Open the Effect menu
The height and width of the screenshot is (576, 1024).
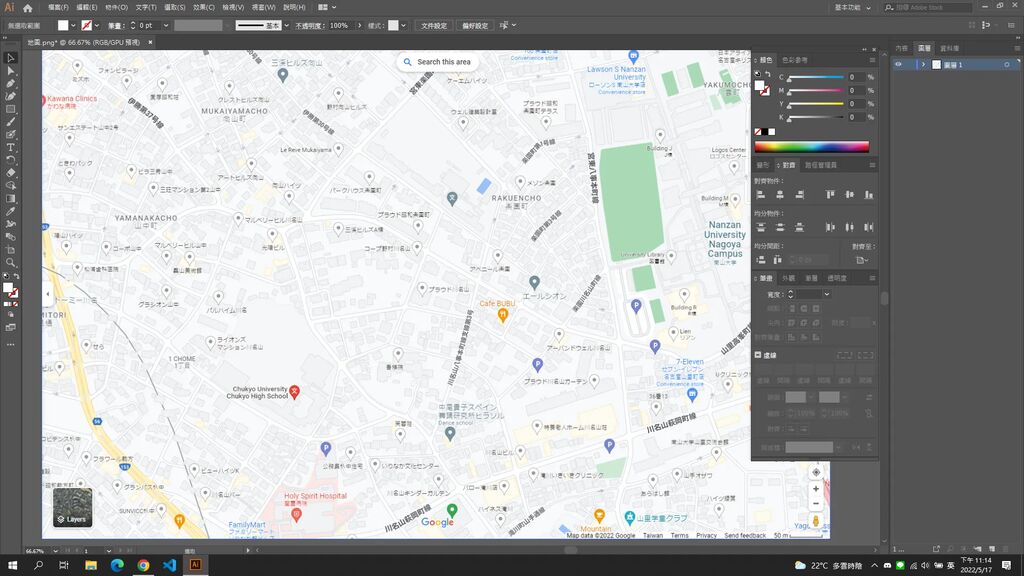tap(204, 8)
